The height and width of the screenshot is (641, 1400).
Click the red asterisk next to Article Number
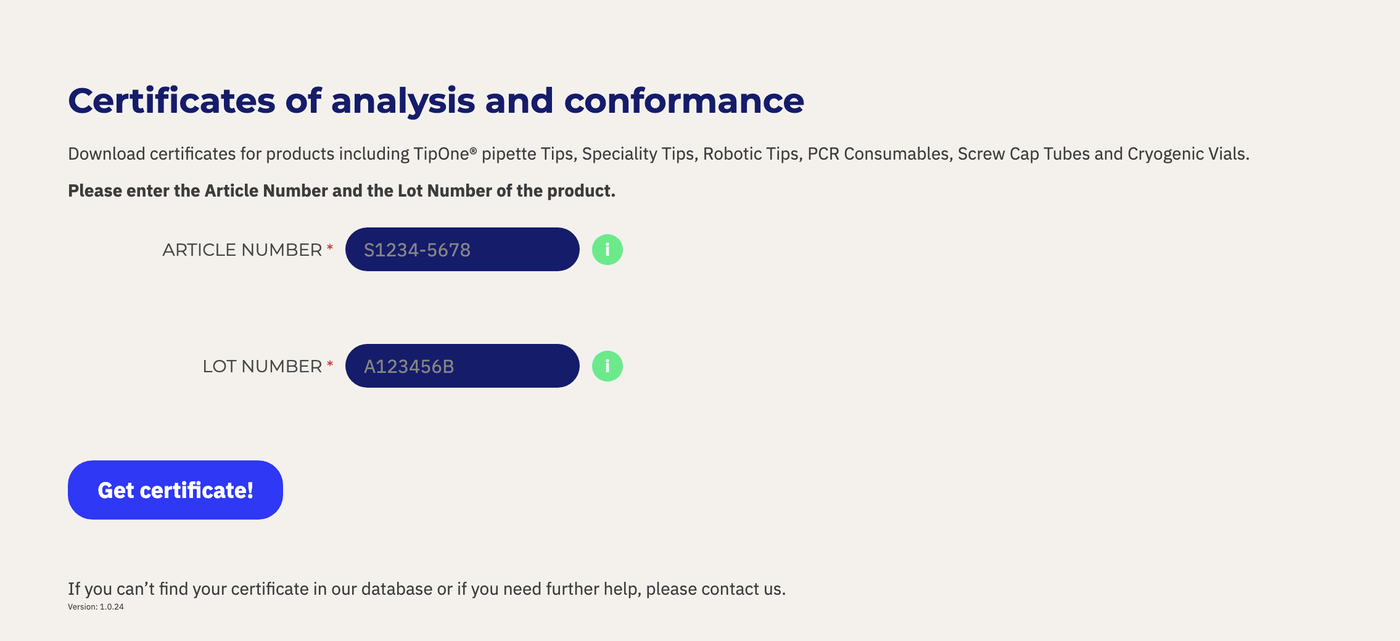click(x=330, y=248)
